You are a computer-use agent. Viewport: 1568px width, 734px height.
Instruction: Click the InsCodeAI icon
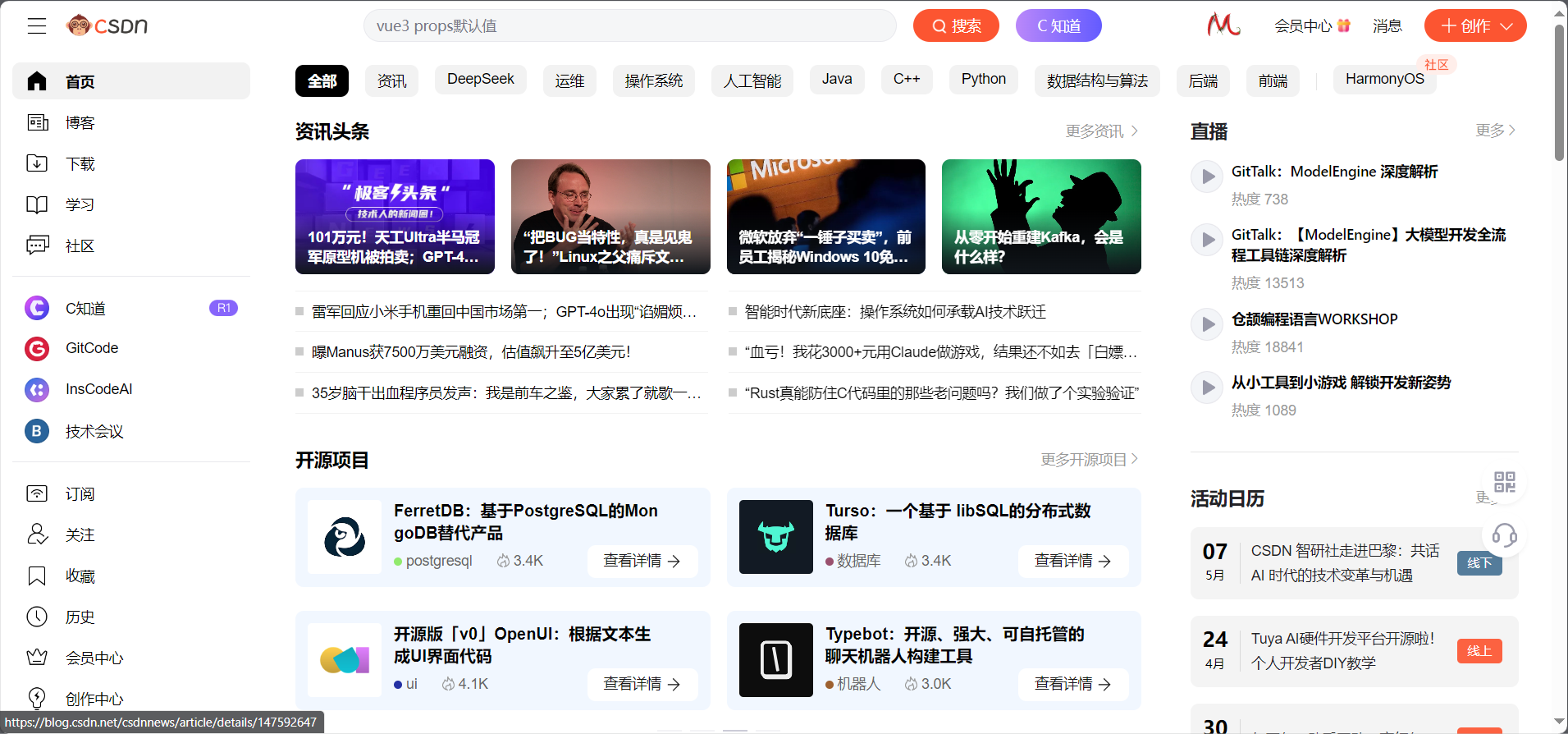click(x=37, y=390)
